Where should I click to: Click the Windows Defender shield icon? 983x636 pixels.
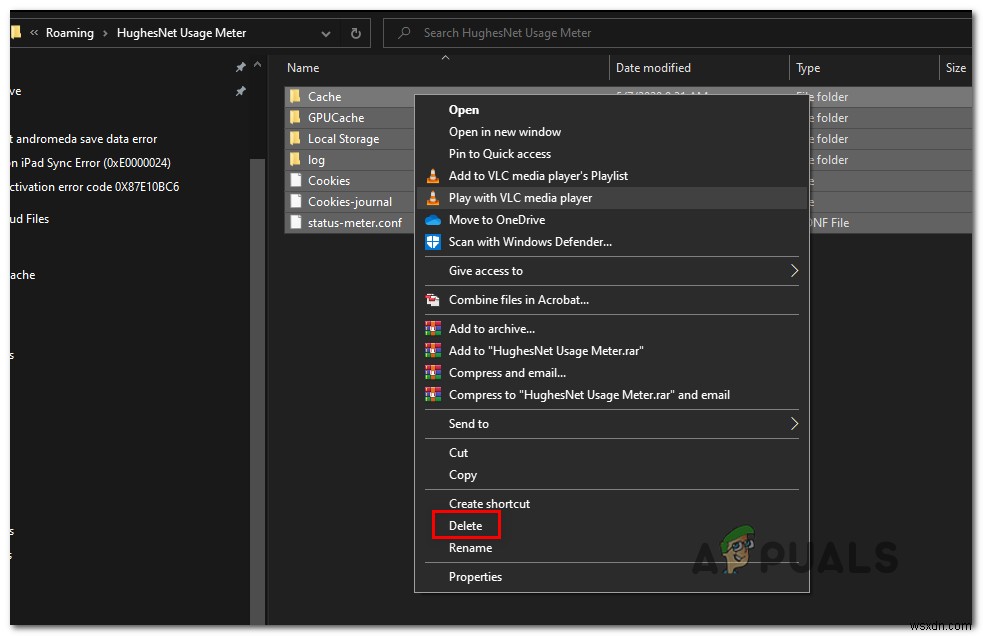point(432,242)
